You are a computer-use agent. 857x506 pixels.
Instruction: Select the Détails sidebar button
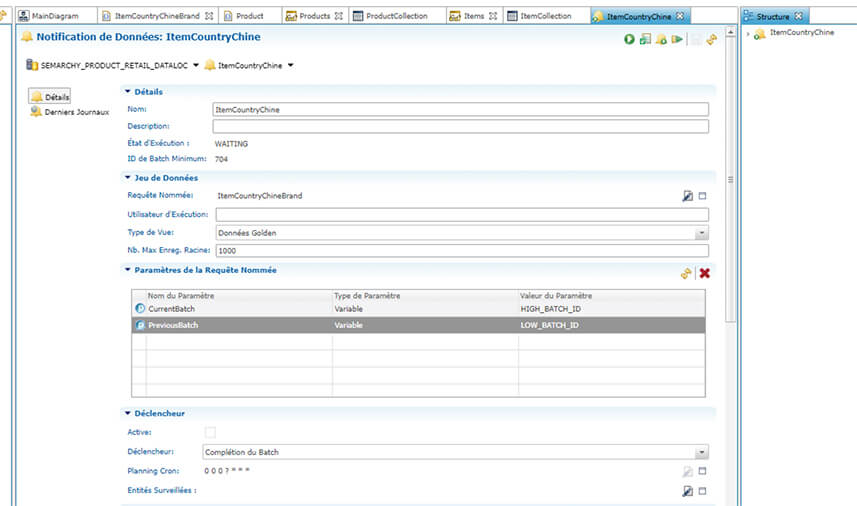coord(50,96)
